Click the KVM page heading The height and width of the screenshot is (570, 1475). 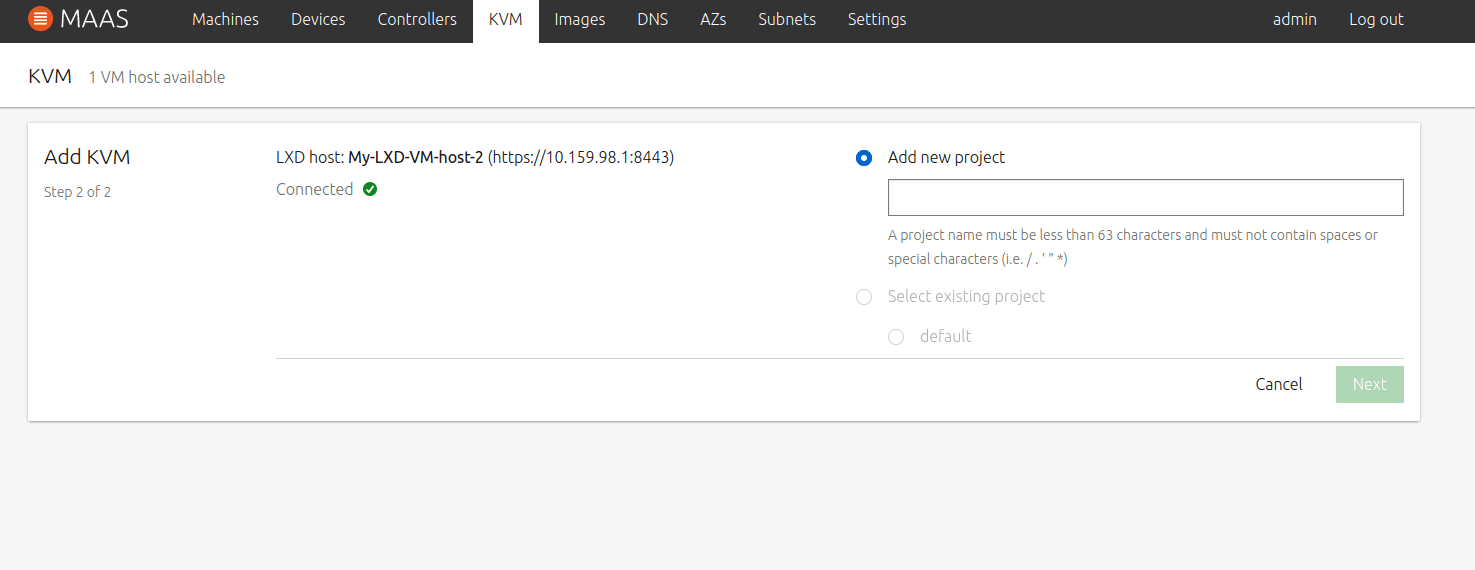[50, 76]
